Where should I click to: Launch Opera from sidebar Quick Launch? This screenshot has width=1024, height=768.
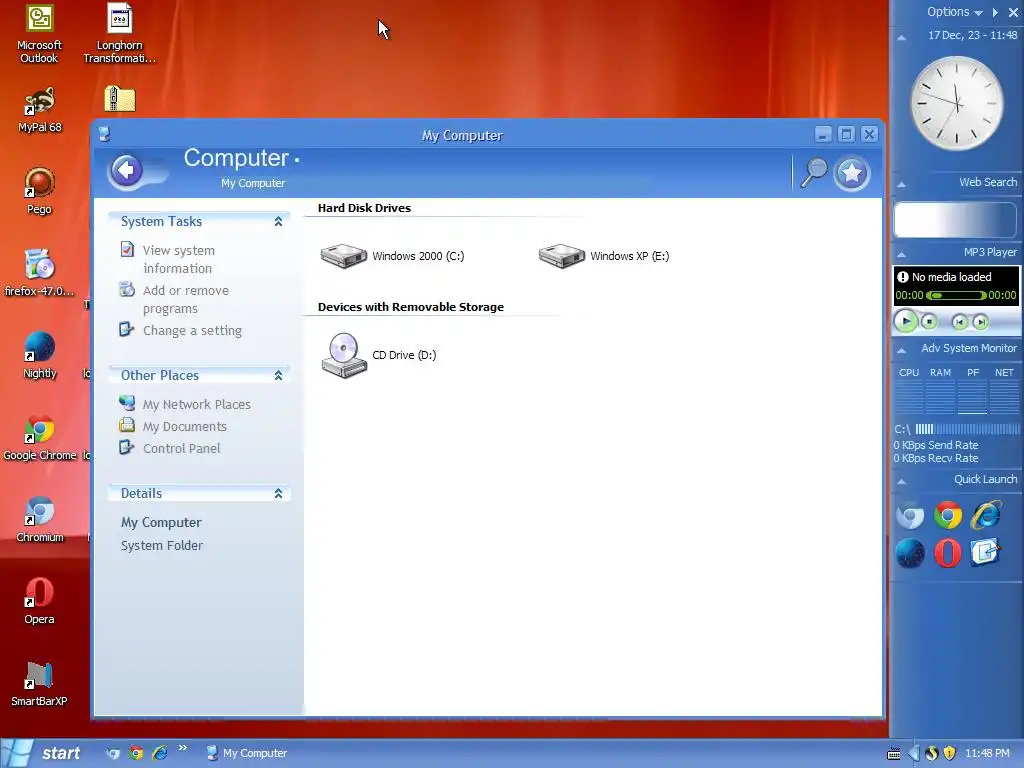948,553
